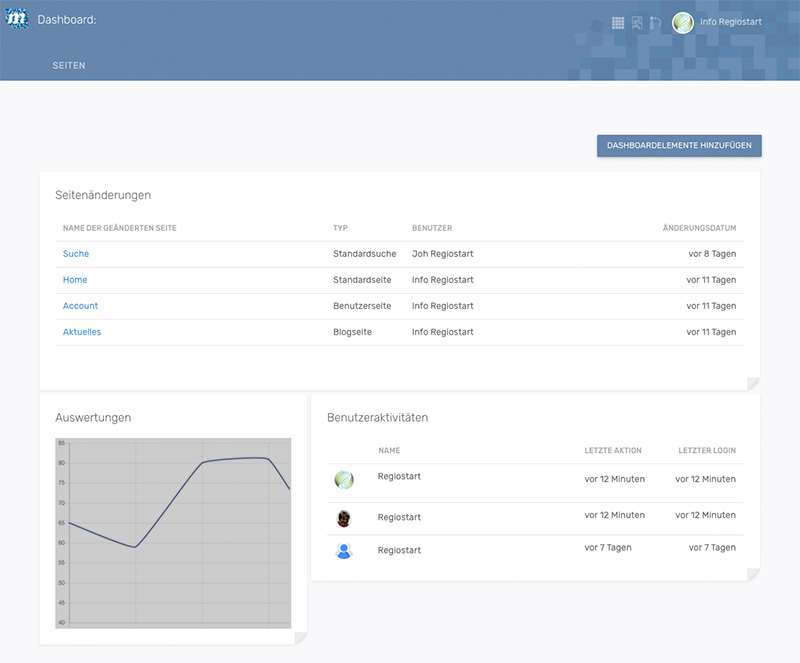
Task: Click the app logo in the header
Action: (17, 19)
